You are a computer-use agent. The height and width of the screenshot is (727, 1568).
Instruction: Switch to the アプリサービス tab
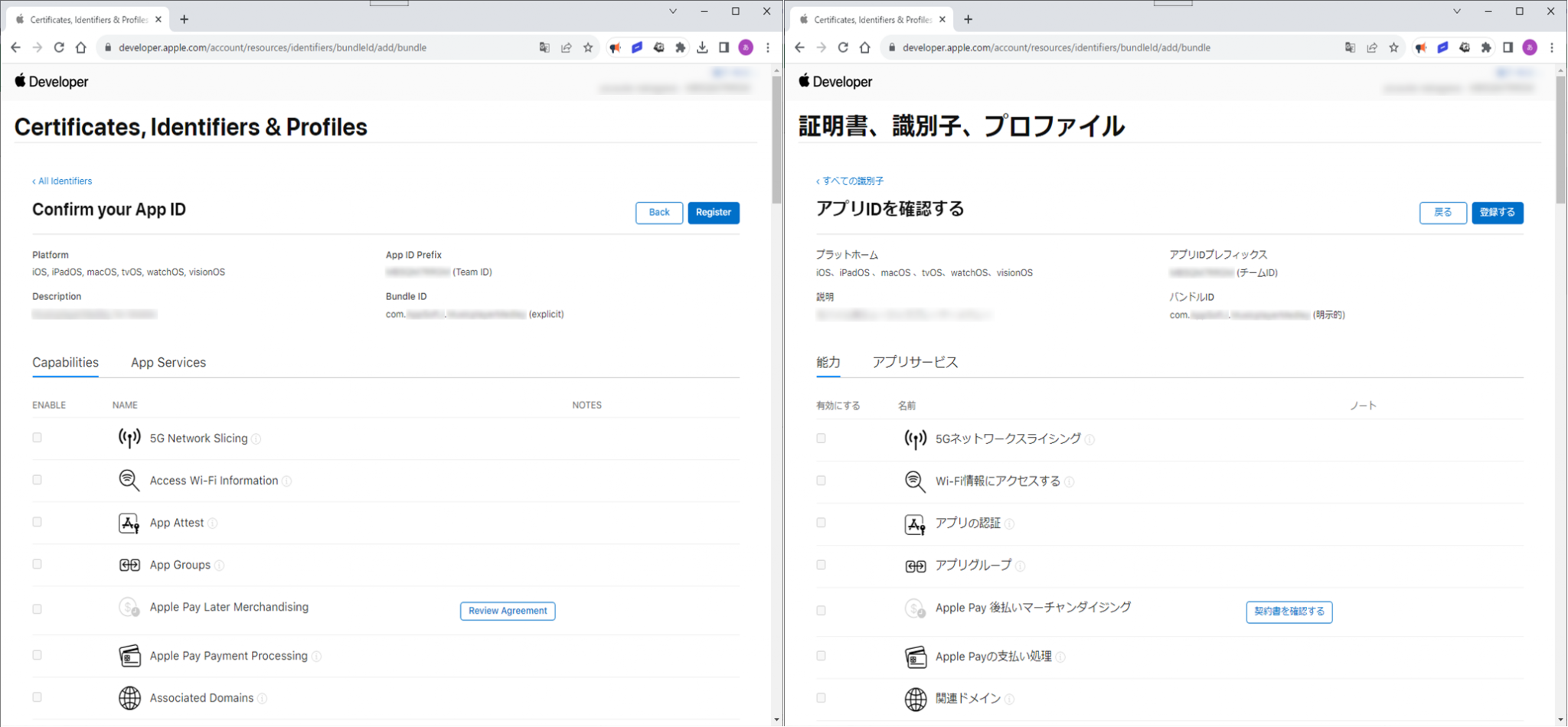915,363
